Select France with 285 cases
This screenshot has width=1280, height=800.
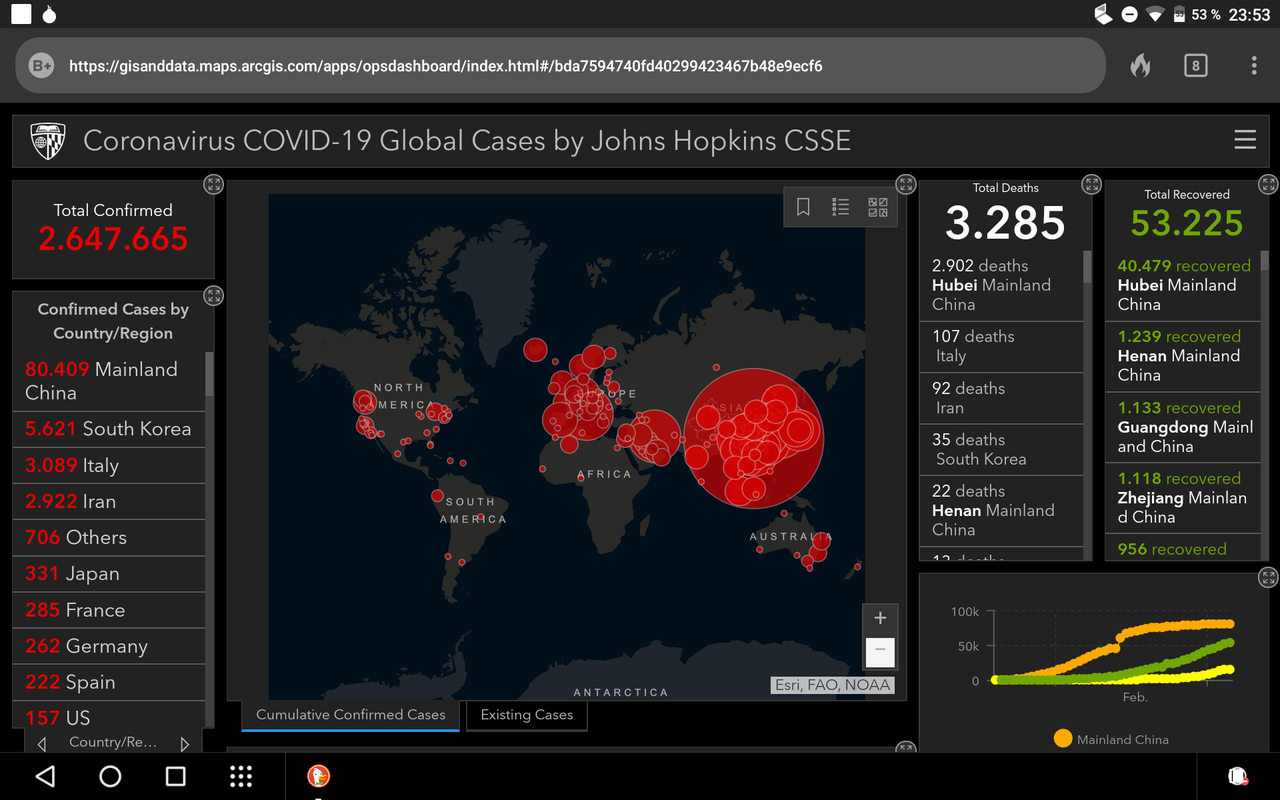[x=108, y=610]
